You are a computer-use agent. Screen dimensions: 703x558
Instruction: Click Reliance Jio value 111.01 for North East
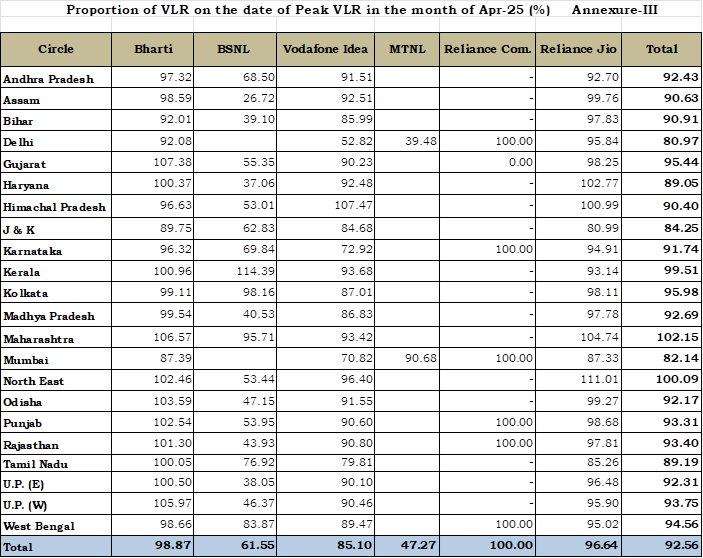[x=599, y=380]
